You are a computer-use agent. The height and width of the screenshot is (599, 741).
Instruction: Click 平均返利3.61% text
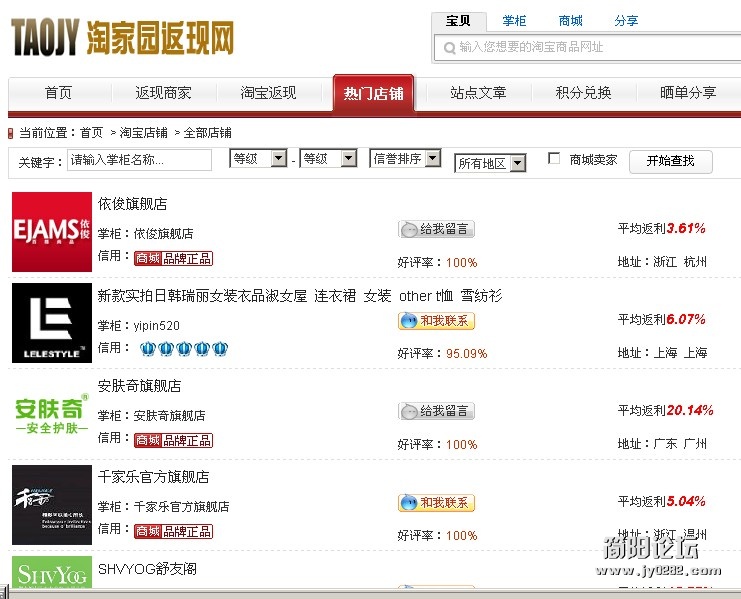click(x=662, y=229)
